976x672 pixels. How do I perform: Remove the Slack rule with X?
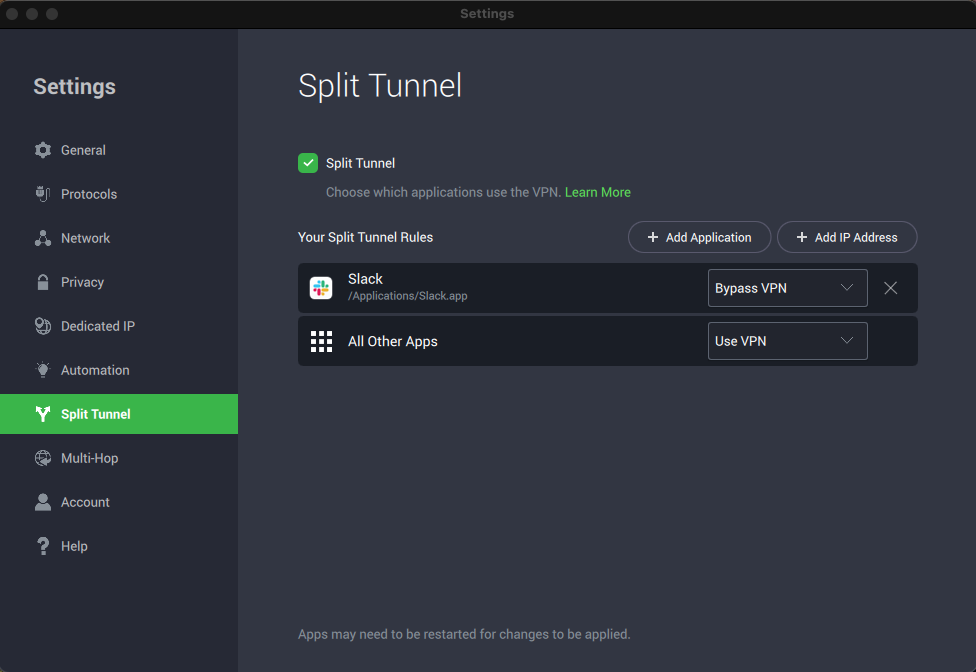click(x=891, y=288)
